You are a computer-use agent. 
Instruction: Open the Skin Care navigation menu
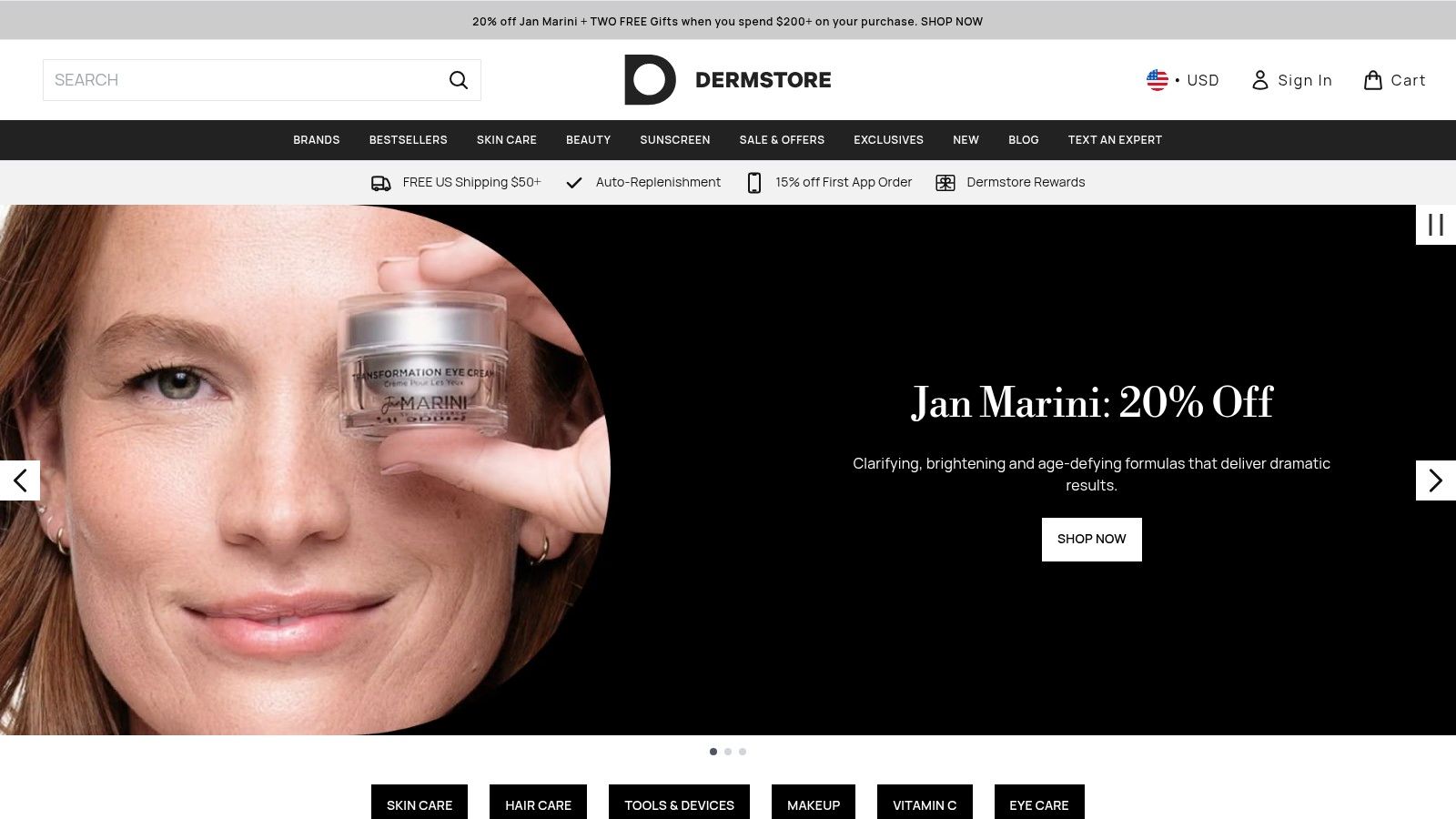pyautogui.click(x=506, y=140)
